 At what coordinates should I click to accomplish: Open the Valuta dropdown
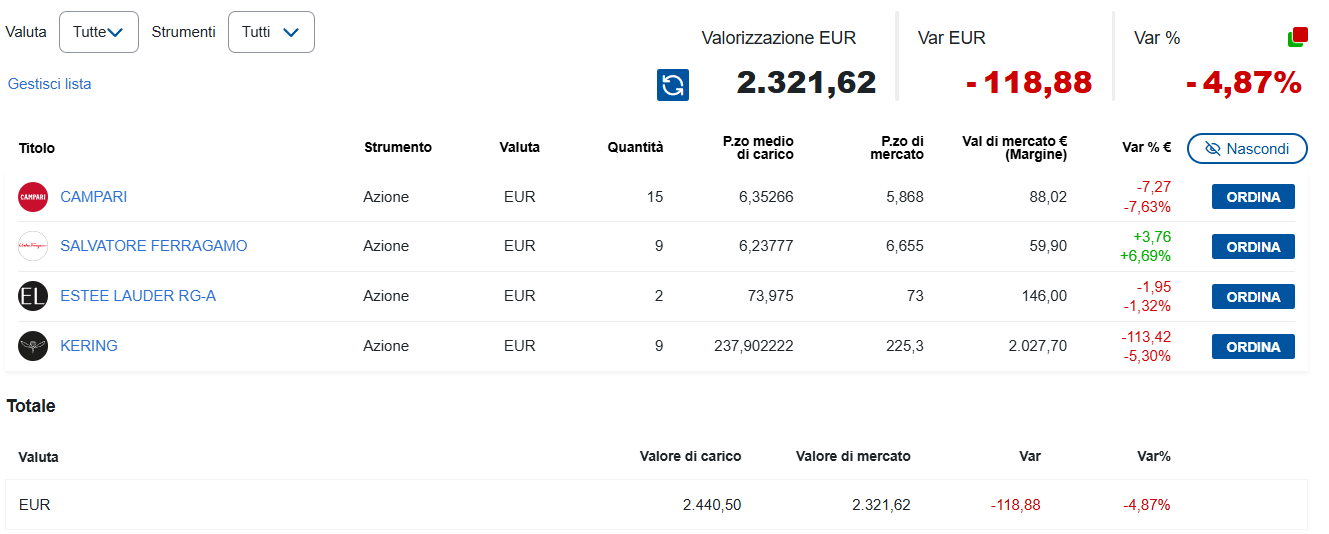[98, 32]
